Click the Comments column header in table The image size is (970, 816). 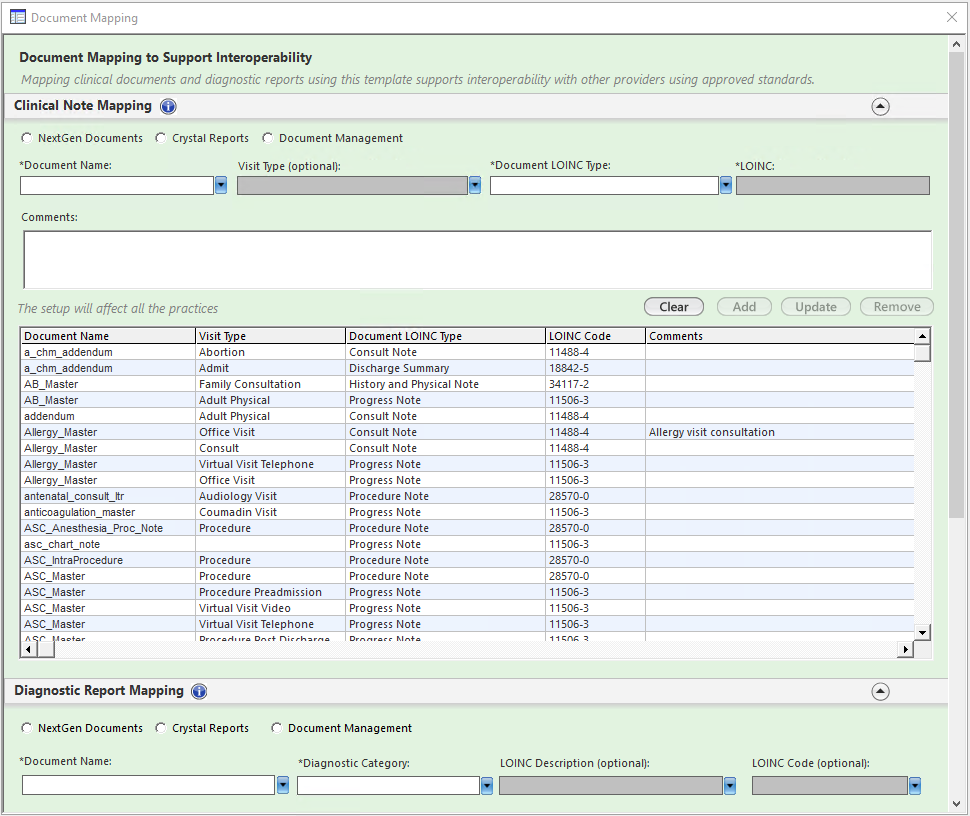click(x=780, y=336)
